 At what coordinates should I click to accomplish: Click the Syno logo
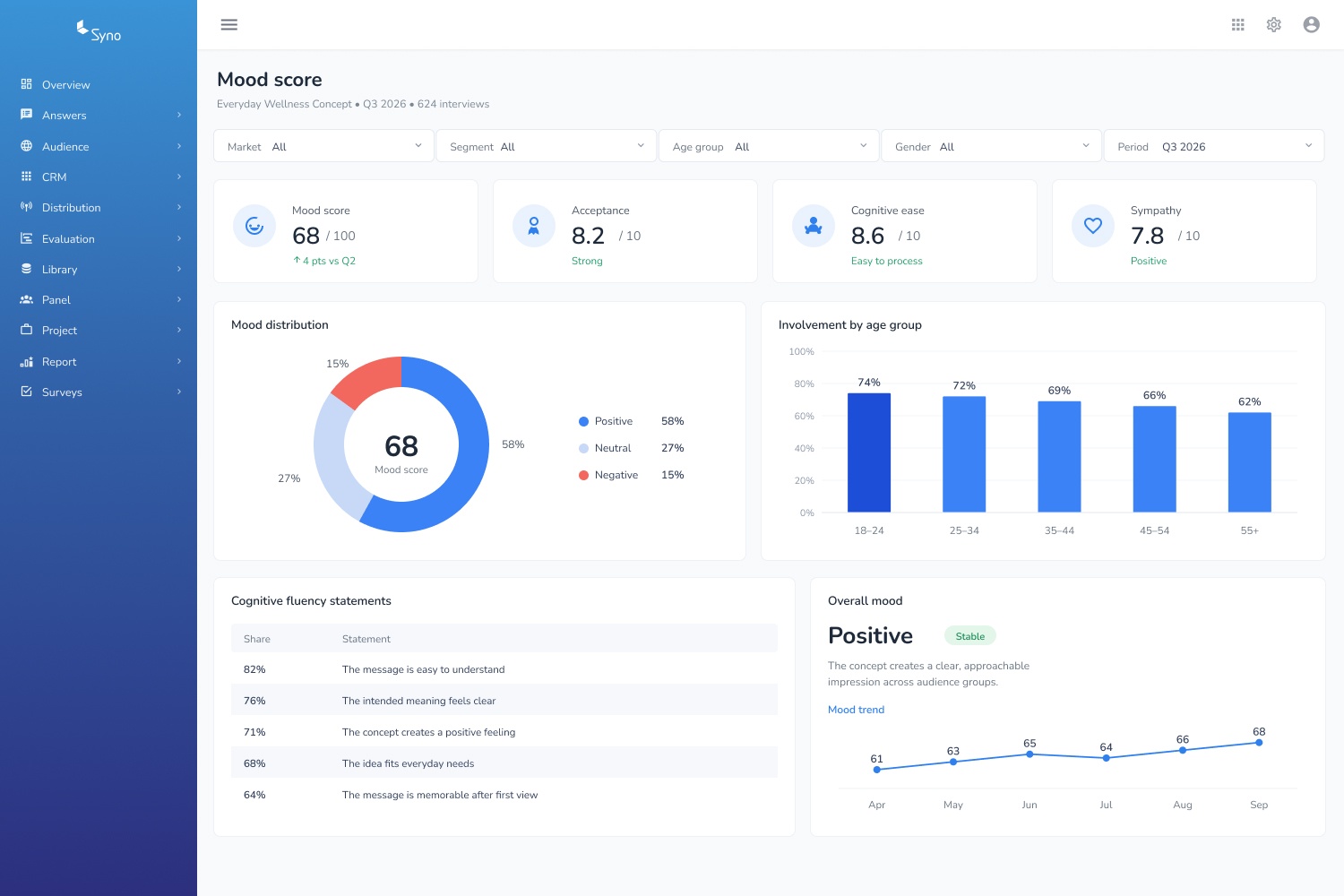[99, 31]
